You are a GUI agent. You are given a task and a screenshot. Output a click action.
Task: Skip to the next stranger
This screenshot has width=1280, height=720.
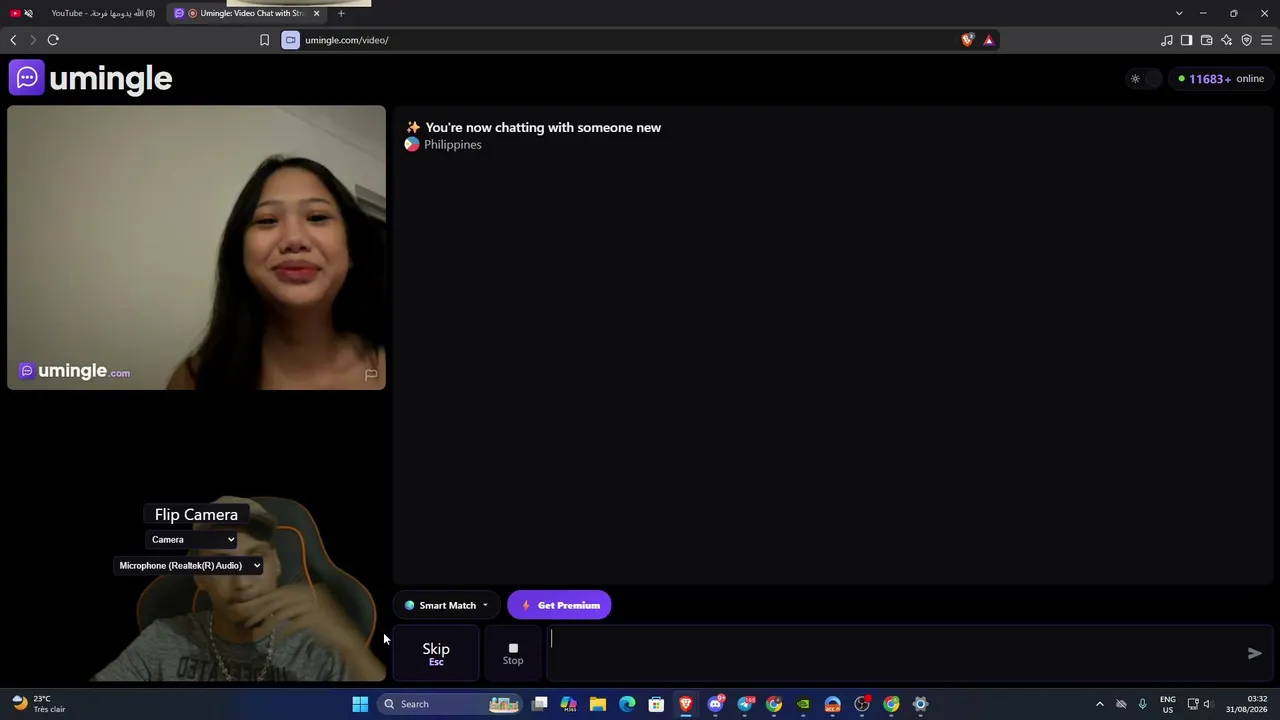click(436, 653)
